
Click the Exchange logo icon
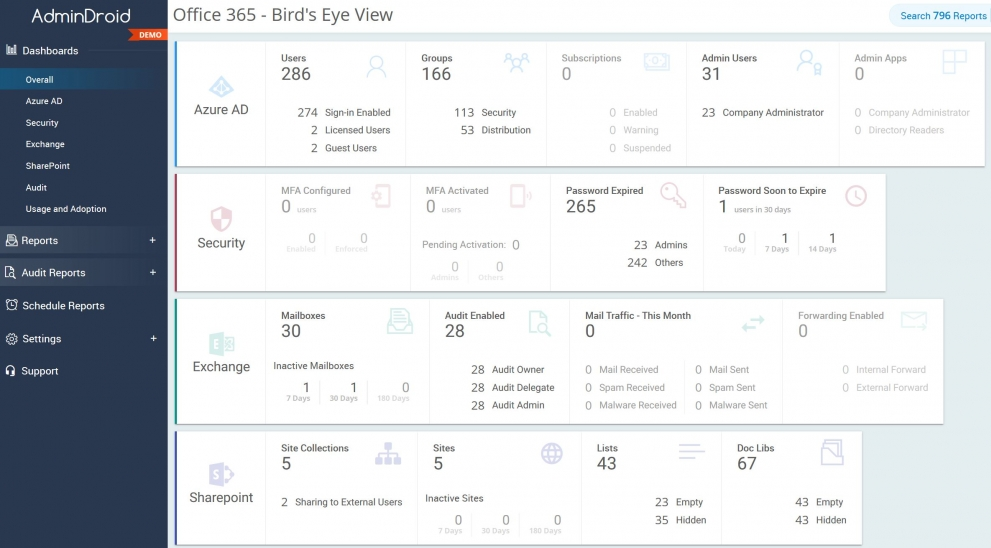(x=221, y=344)
